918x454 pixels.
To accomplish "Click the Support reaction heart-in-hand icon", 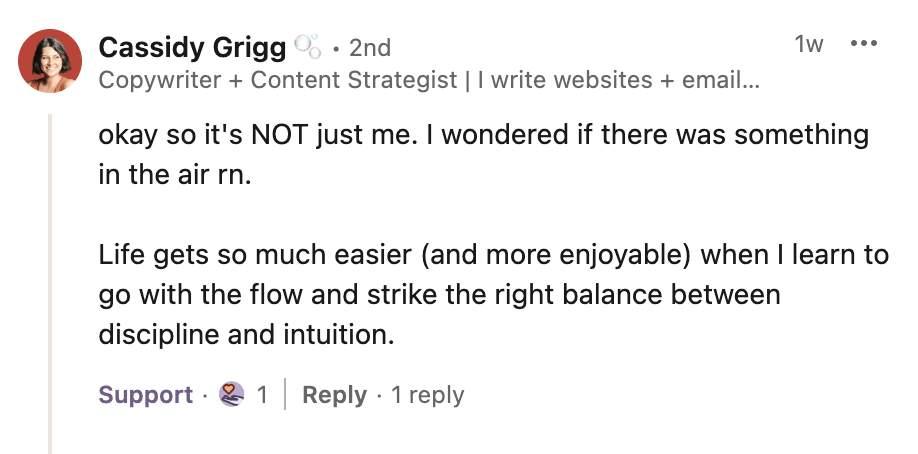I will (232, 395).
